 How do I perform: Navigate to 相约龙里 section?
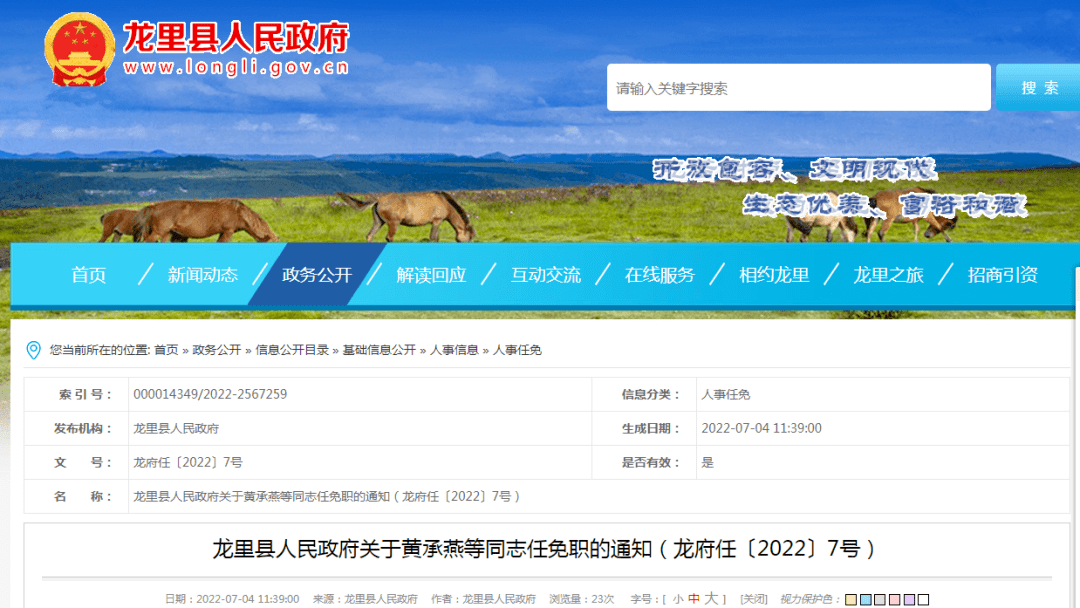click(774, 275)
